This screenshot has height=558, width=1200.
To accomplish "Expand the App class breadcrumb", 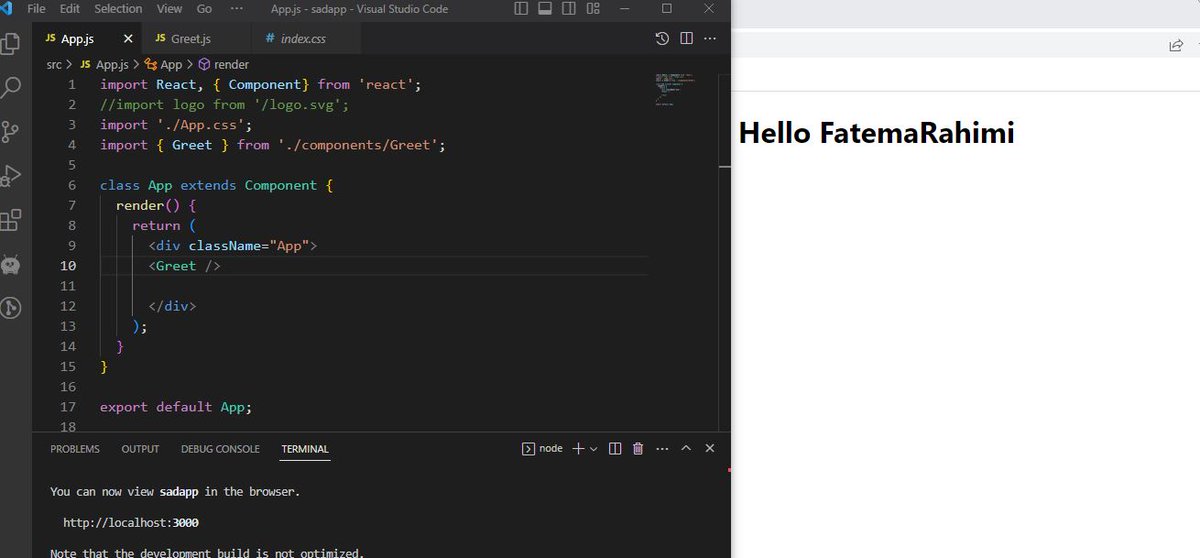I will (x=164, y=64).
